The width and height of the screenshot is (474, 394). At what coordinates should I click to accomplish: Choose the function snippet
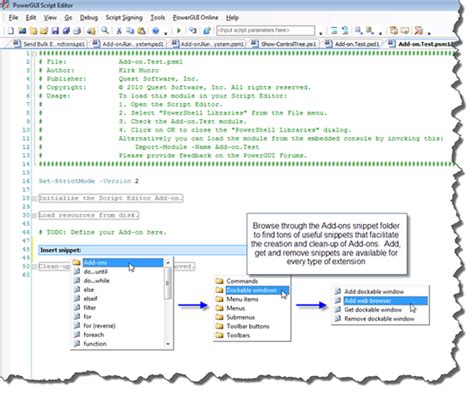(x=95, y=344)
